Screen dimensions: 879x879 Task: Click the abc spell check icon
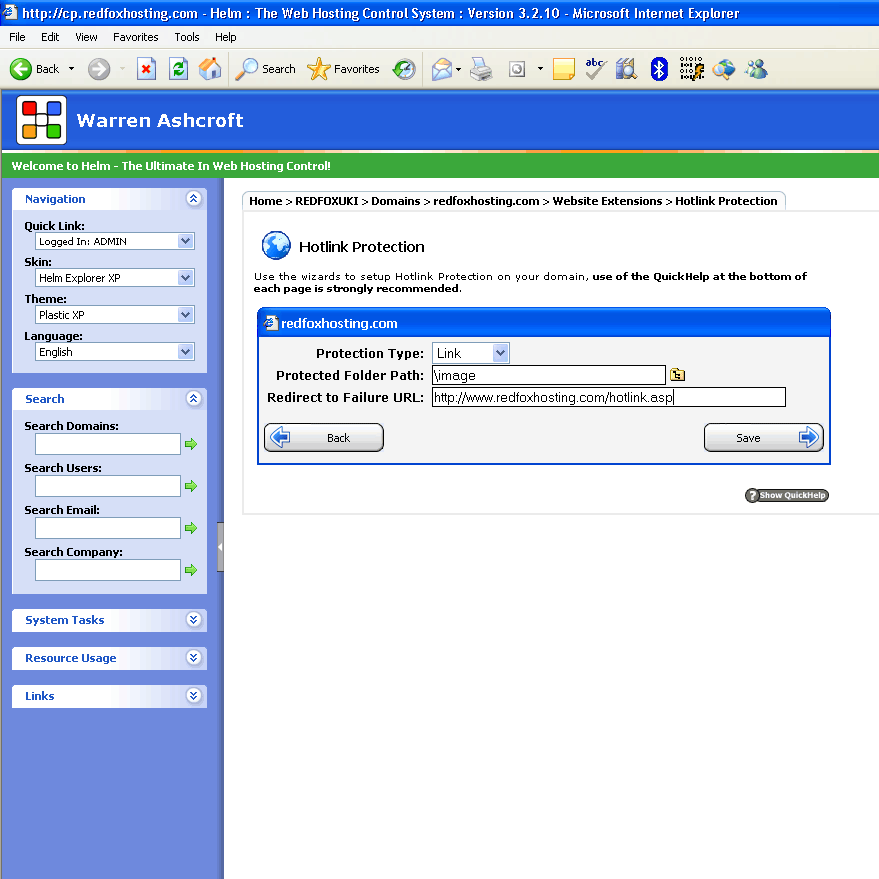tap(595, 70)
